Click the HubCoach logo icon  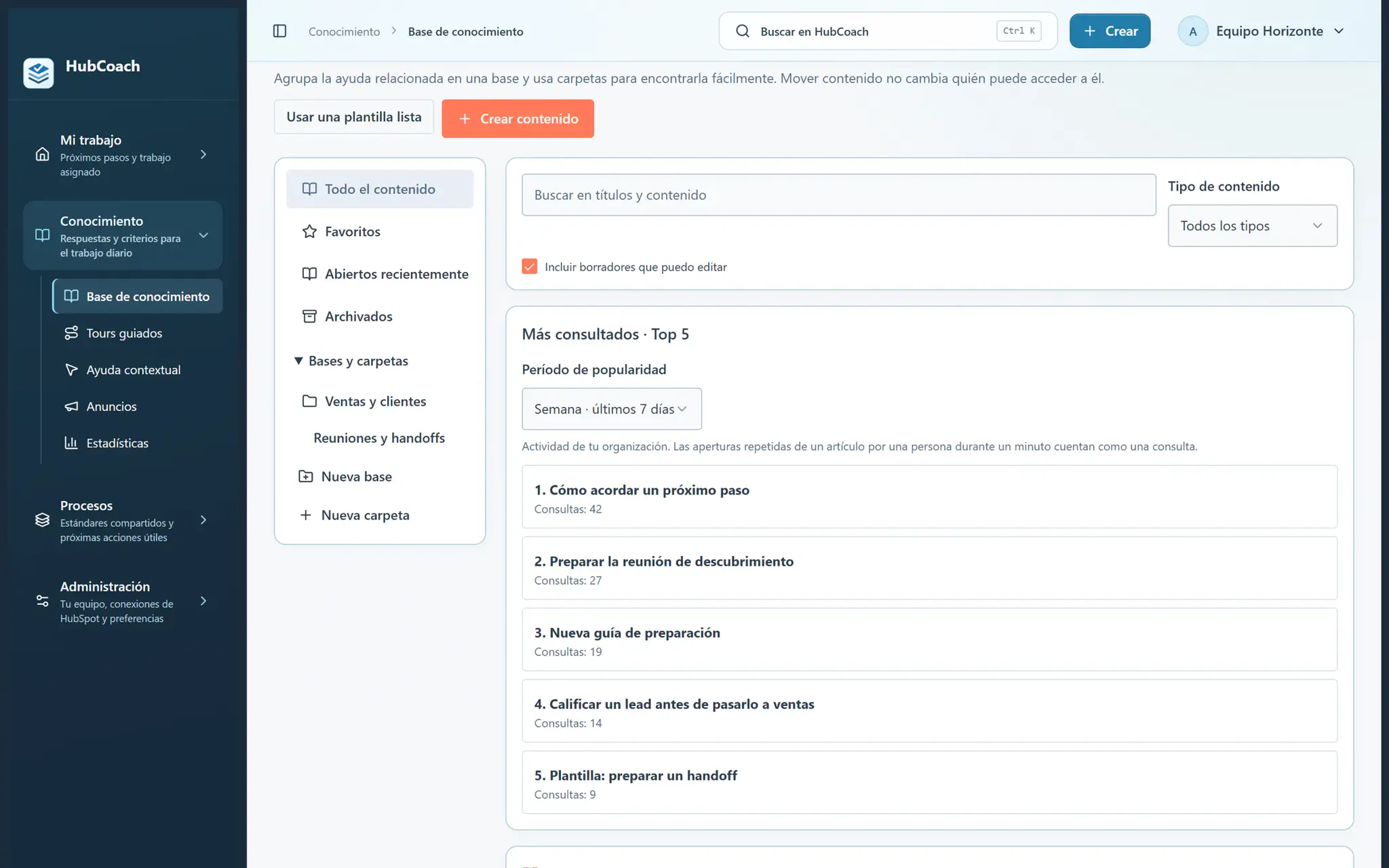click(x=39, y=73)
